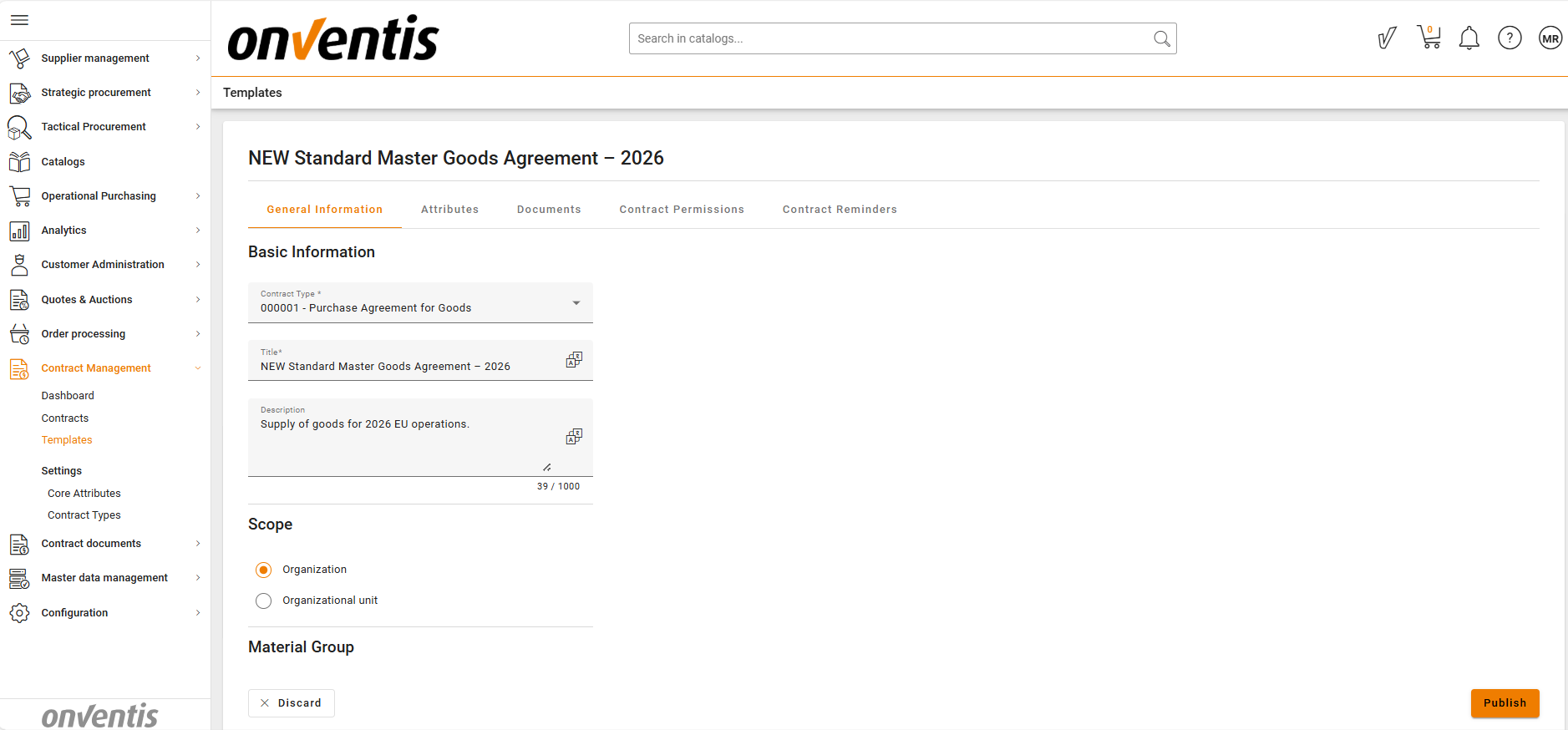Screen dimensions: 1568x730
Task: Open the shopping cart icon
Action: pos(1428,38)
